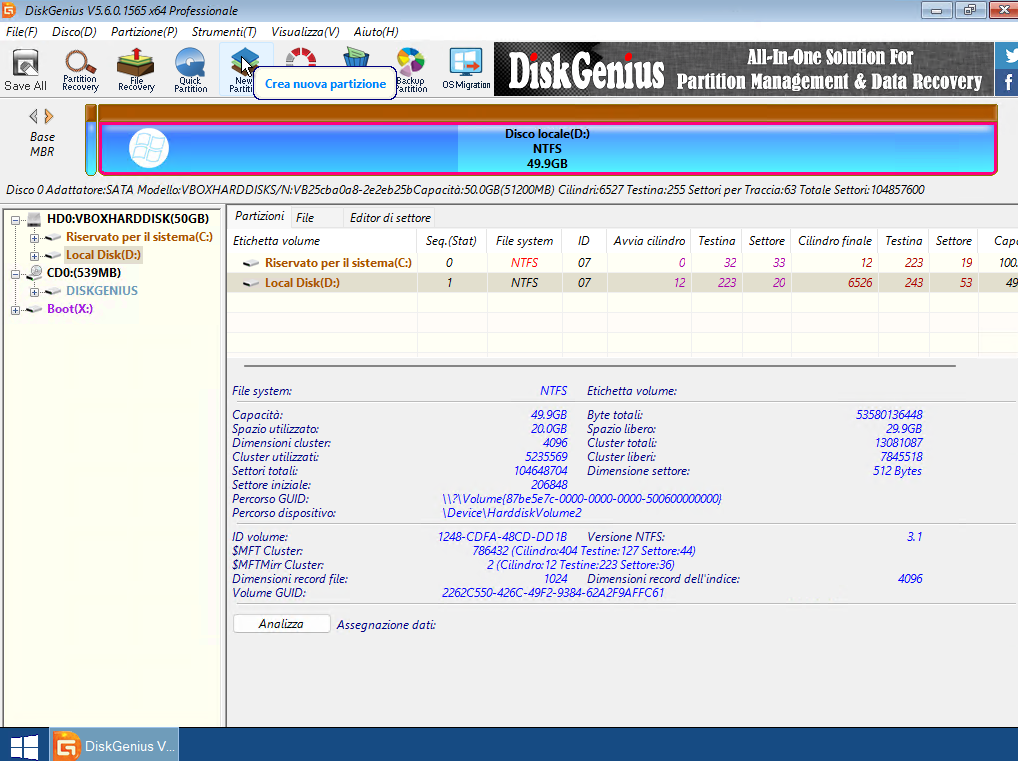Go to previous disk with left arrow
This screenshot has height=761, width=1018.
point(34,116)
